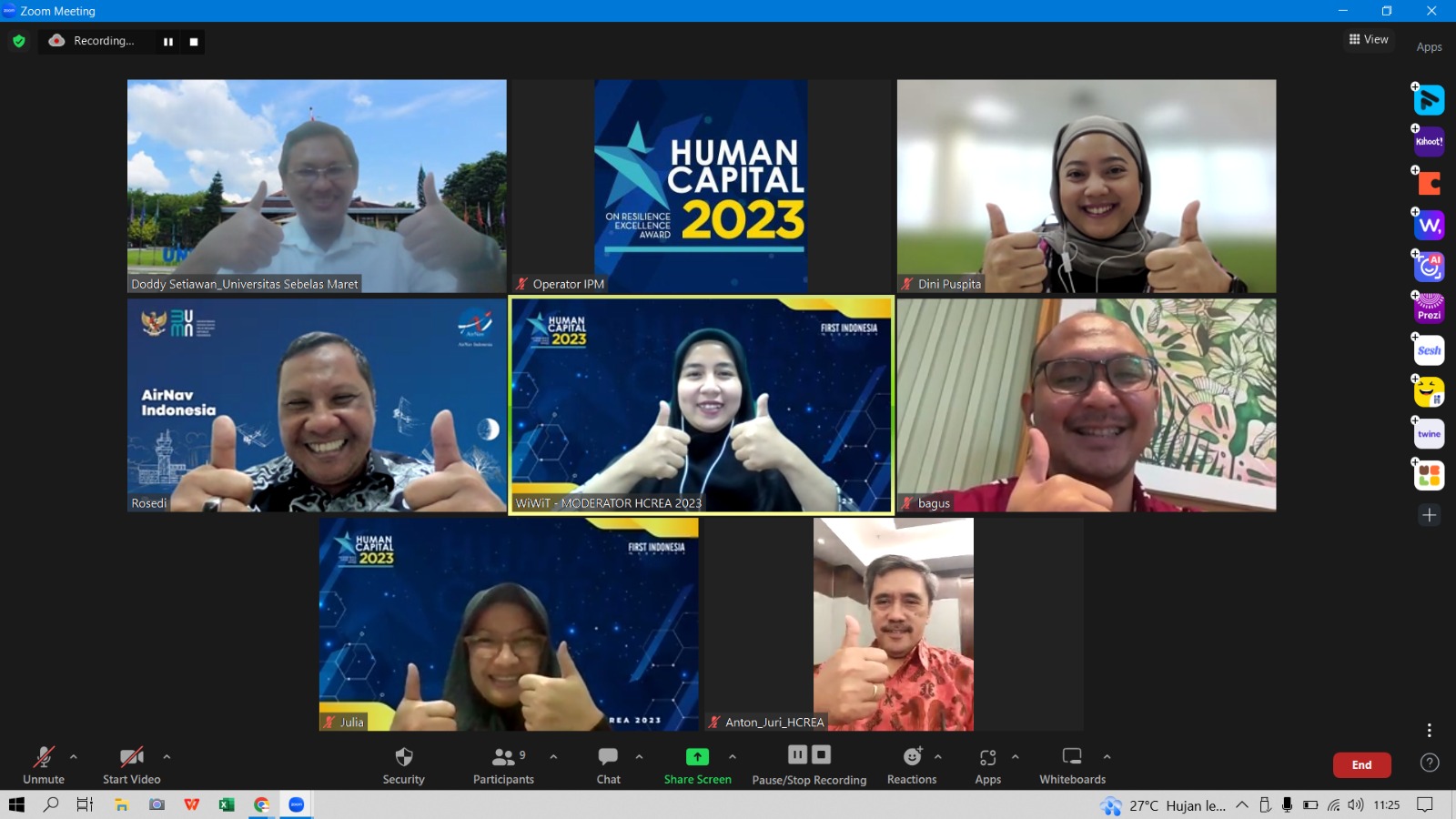The width and height of the screenshot is (1456, 819).
Task: Open the Chat panel
Action: pyautogui.click(x=608, y=765)
